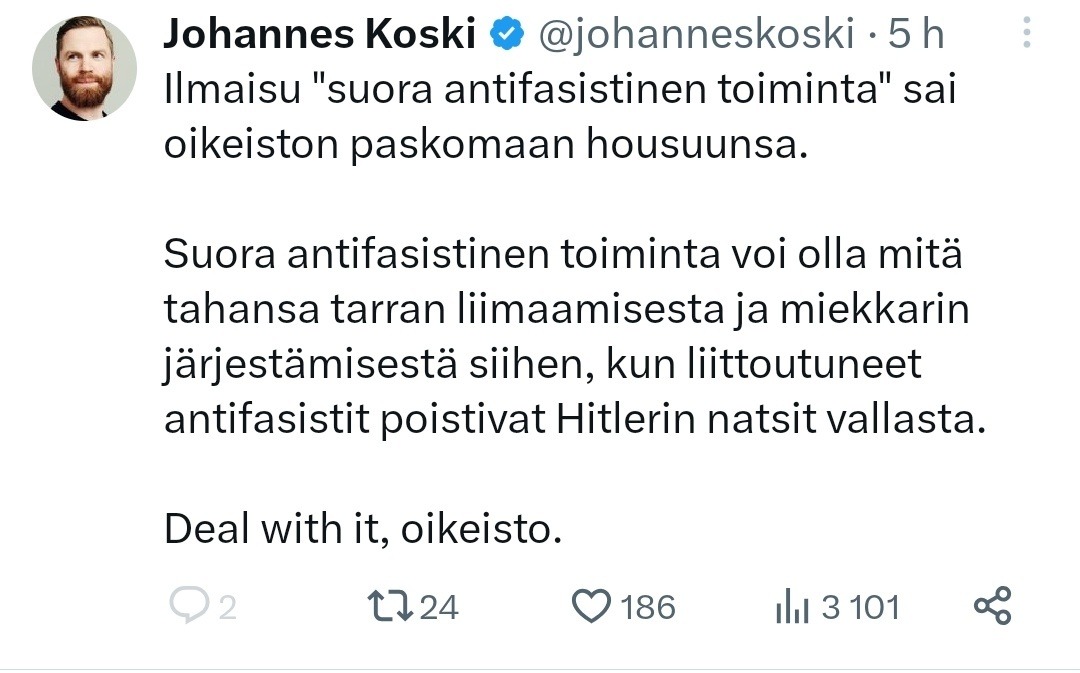Screen dimensions: 1080x673
Task: Click the display name Johannes Koski
Action: 319,35
